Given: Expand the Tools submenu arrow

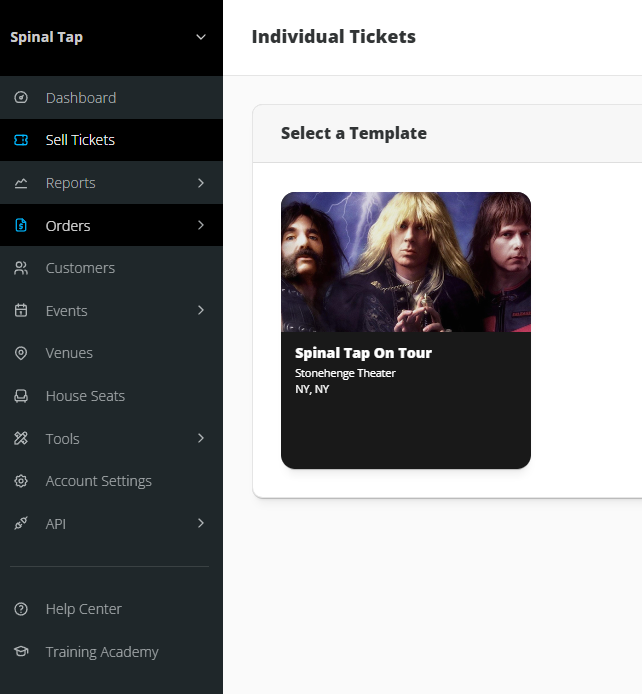Looking at the screenshot, I should [201, 438].
